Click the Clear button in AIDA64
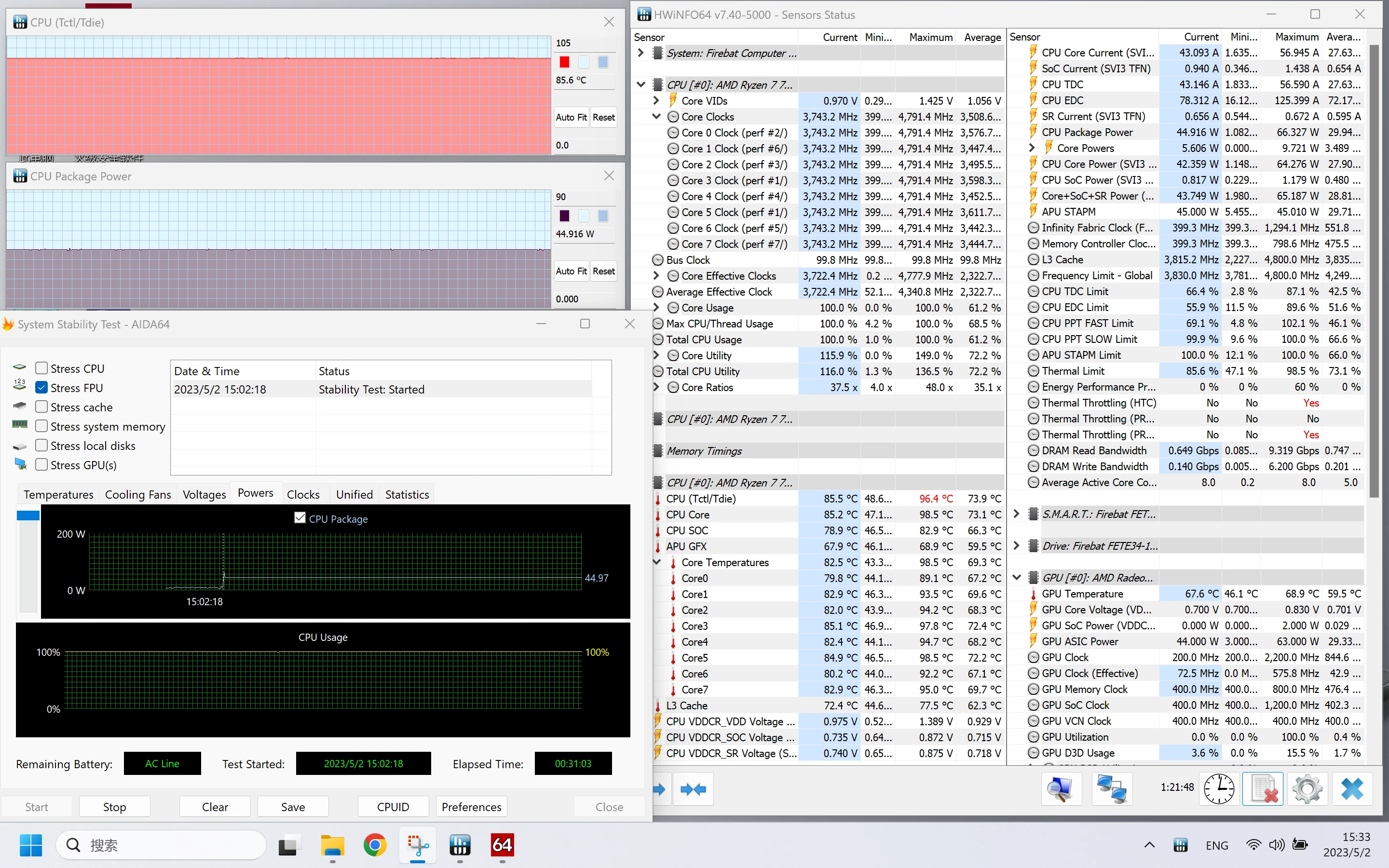1389x868 pixels. (x=215, y=807)
